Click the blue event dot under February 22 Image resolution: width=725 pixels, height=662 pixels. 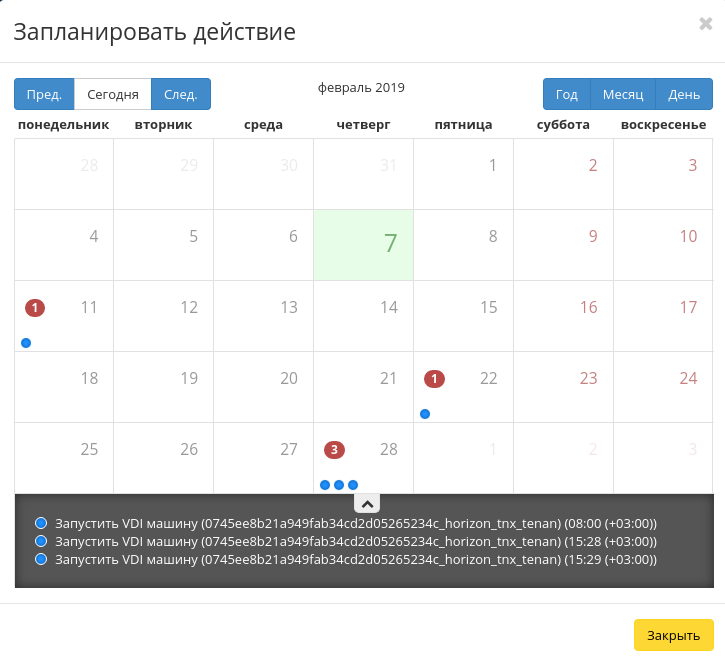click(x=425, y=414)
